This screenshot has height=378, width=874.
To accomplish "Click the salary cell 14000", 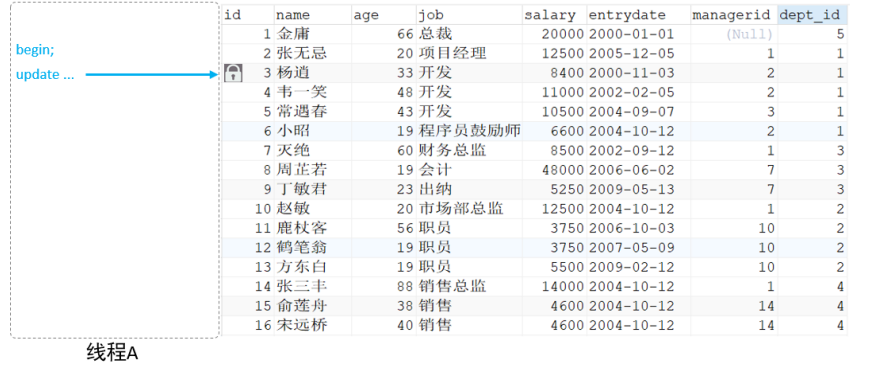I will click(x=555, y=287).
